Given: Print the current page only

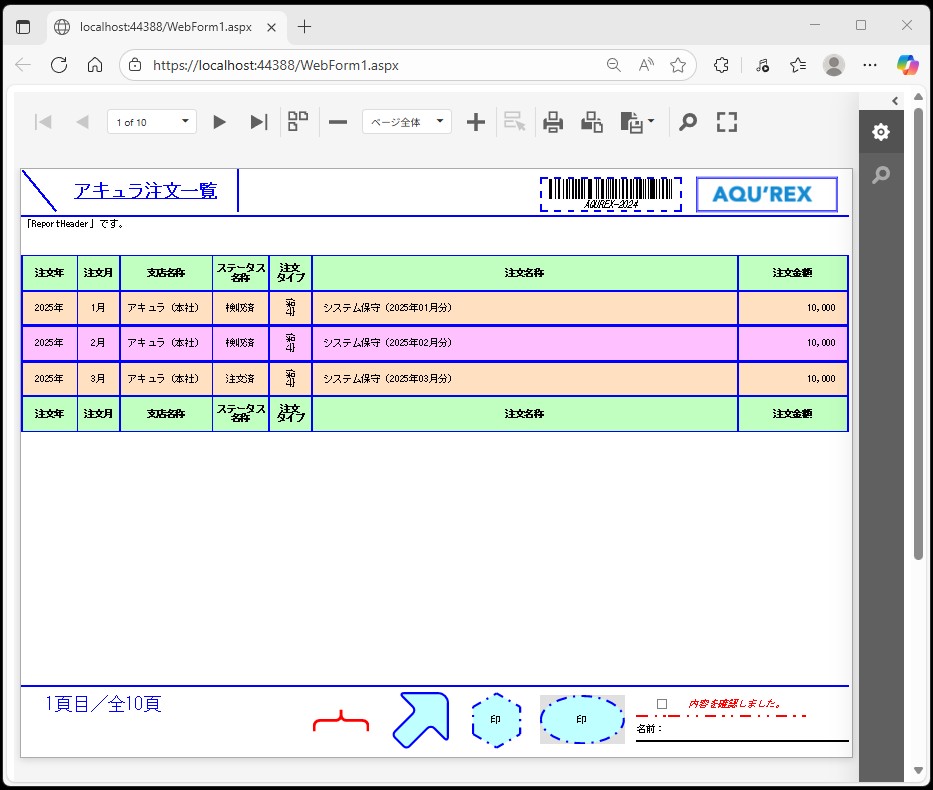Looking at the screenshot, I should point(592,122).
